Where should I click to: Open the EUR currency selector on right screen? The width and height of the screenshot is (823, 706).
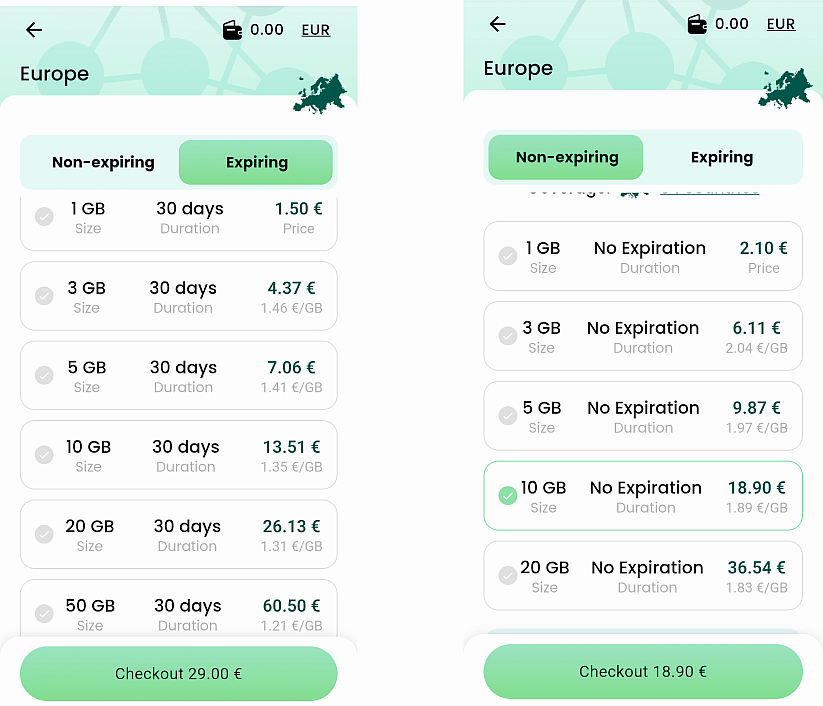[781, 24]
